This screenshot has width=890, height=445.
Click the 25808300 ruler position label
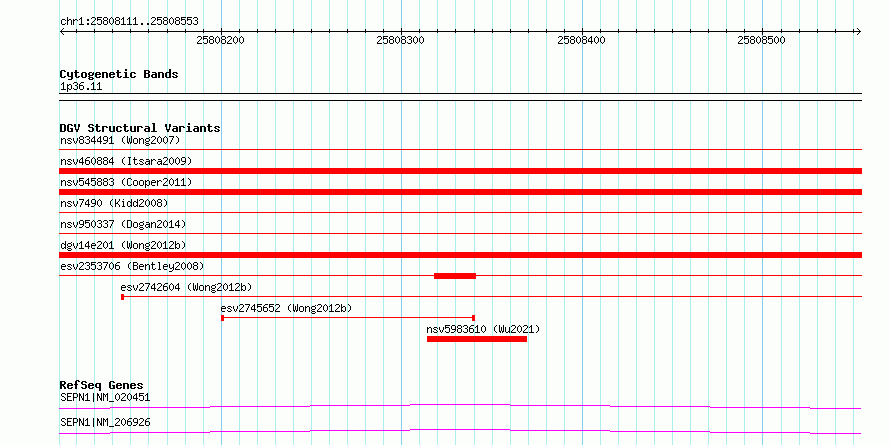[x=401, y=40]
